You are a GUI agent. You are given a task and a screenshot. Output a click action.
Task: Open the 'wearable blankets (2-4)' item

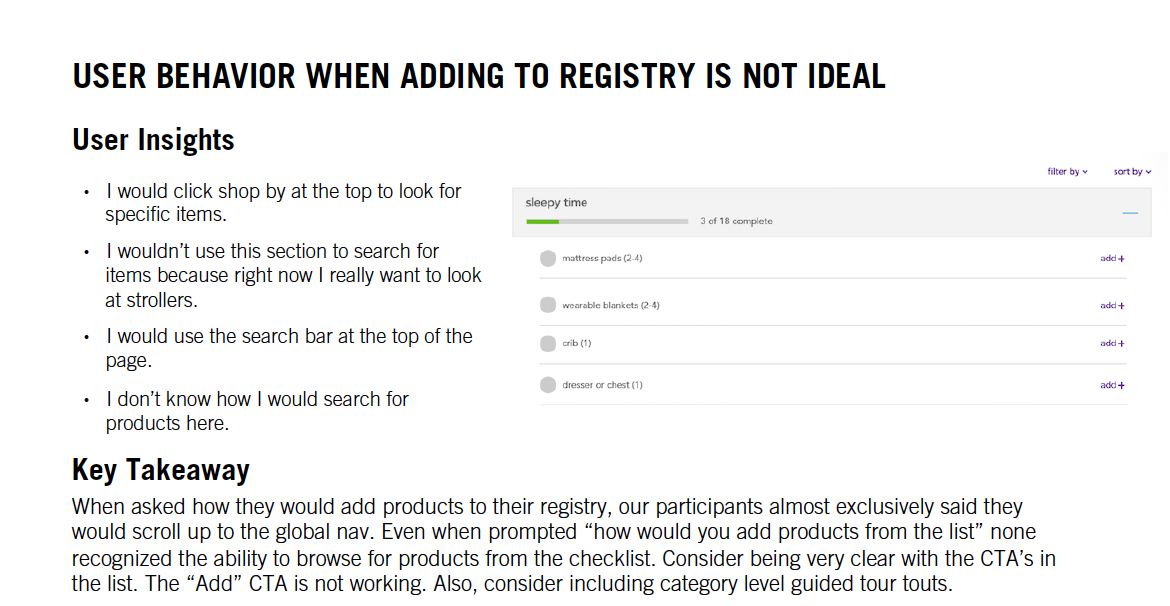611,305
